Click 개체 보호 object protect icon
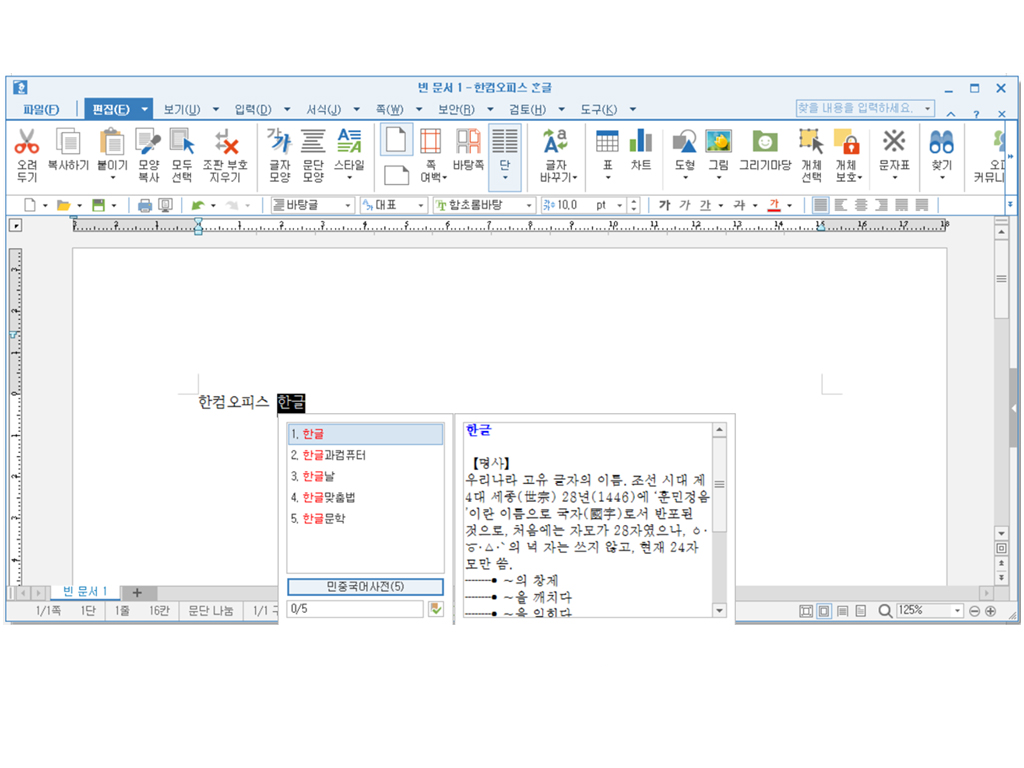This screenshot has width=1024, height=768. pyautogui.click(x=847, y=141)
